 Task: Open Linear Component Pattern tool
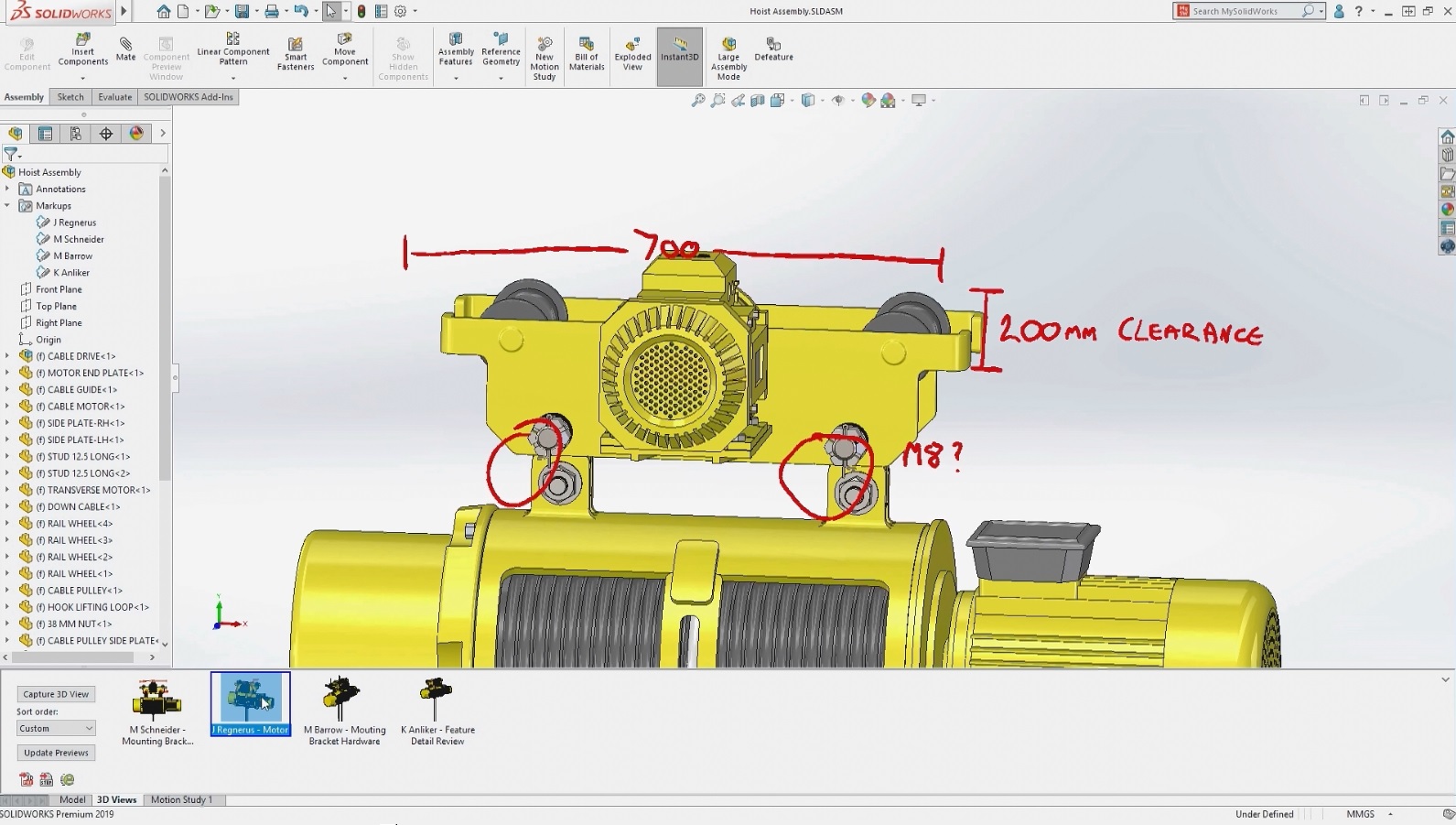tap(232, 49)
